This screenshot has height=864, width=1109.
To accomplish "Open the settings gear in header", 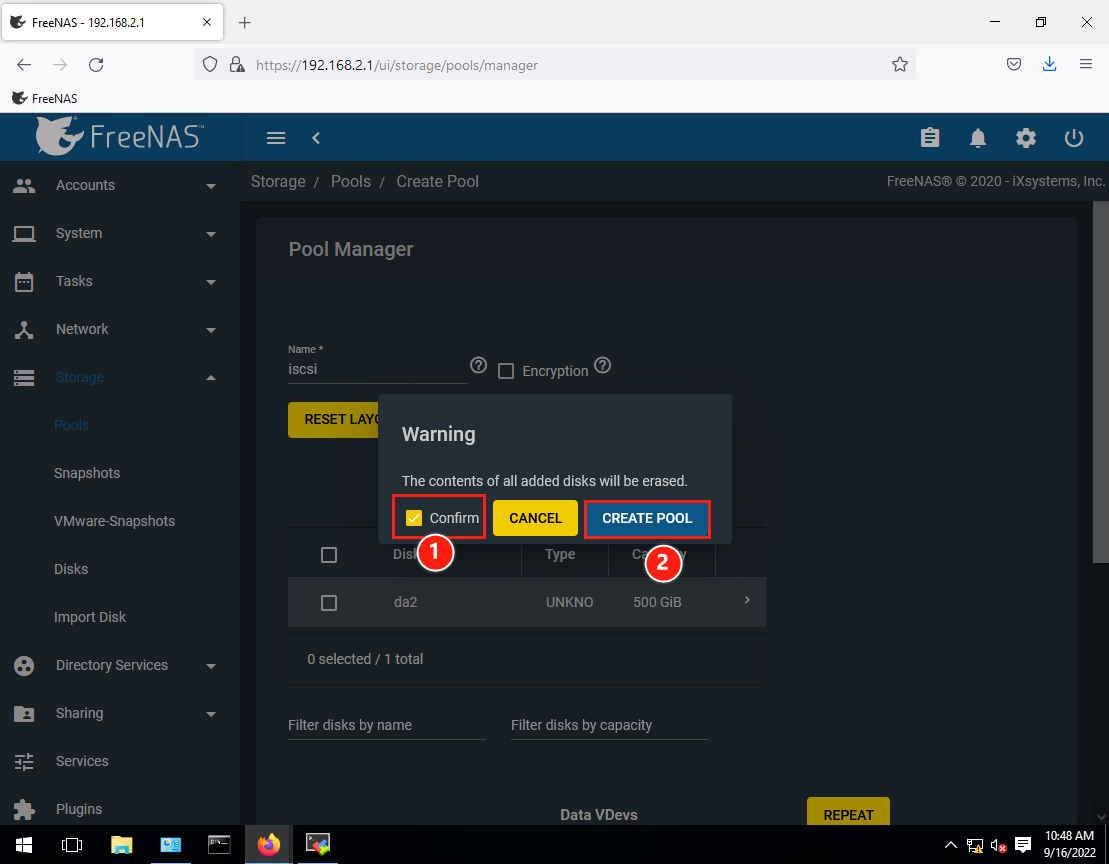I will tap(1026, 138).
